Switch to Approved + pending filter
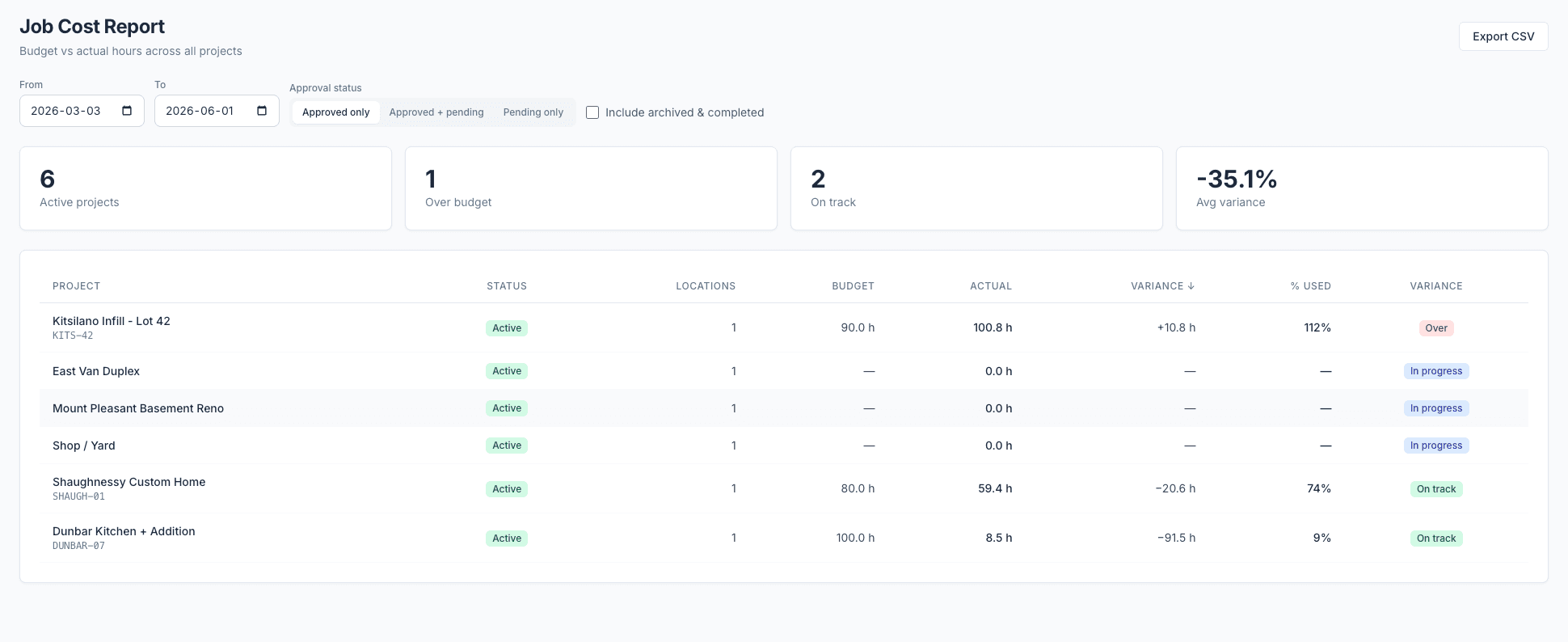Image resolution: width=1568 pixels, height=642 pixels. pyautogui.click(x=436, y=112)
